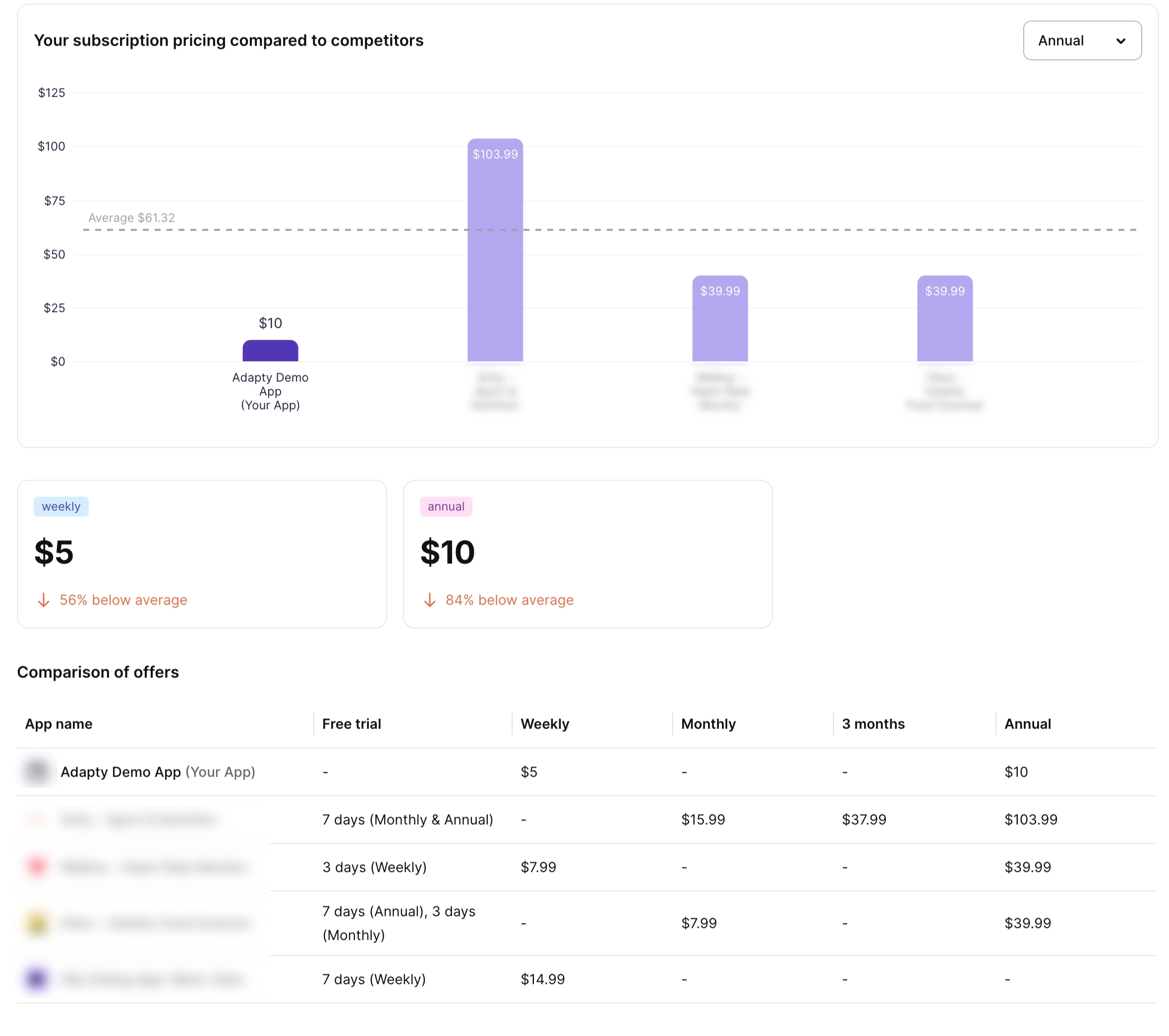Click the blue "weekly" badge
This screenshot has height=1036, width=1169.
[60, 506]
